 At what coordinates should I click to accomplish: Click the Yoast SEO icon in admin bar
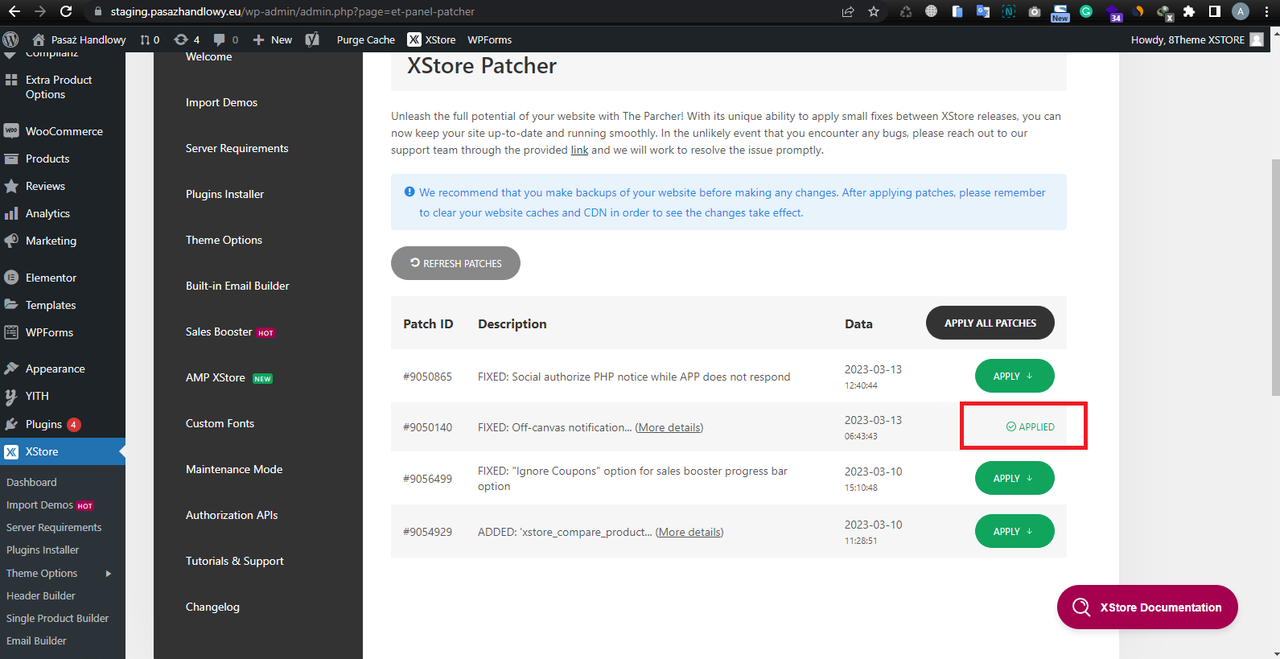[313, 40]
